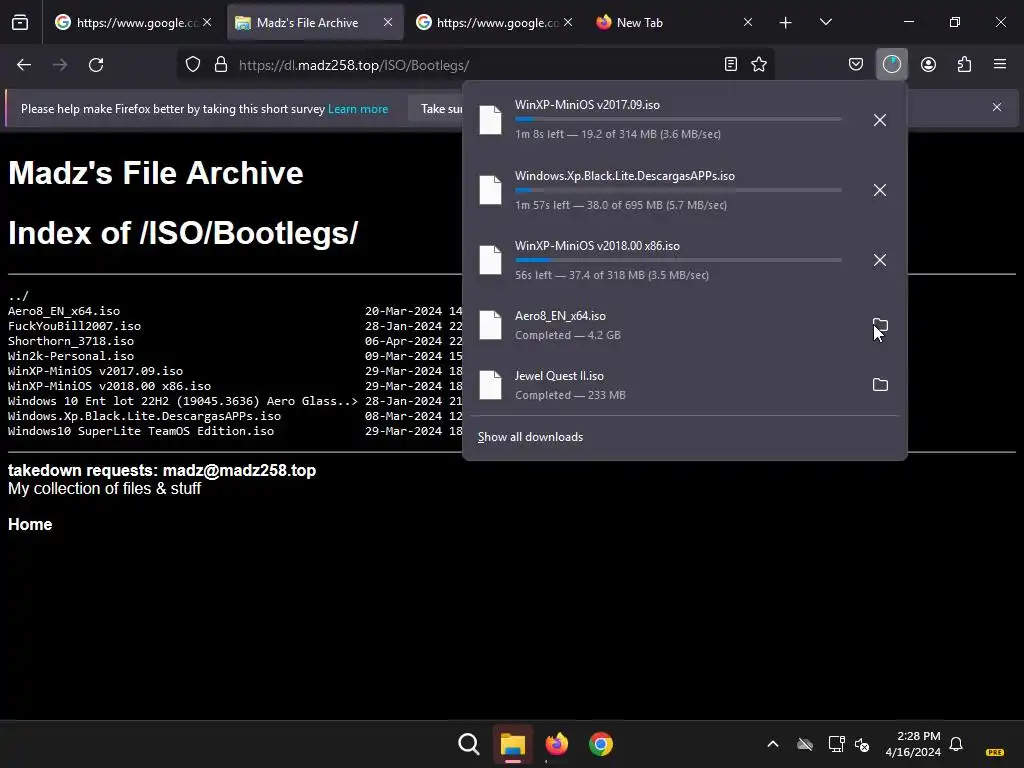The image size is (1024, 768).
Task: Open Shorthorn_3718.iso file link
Action: click(71, 341)
